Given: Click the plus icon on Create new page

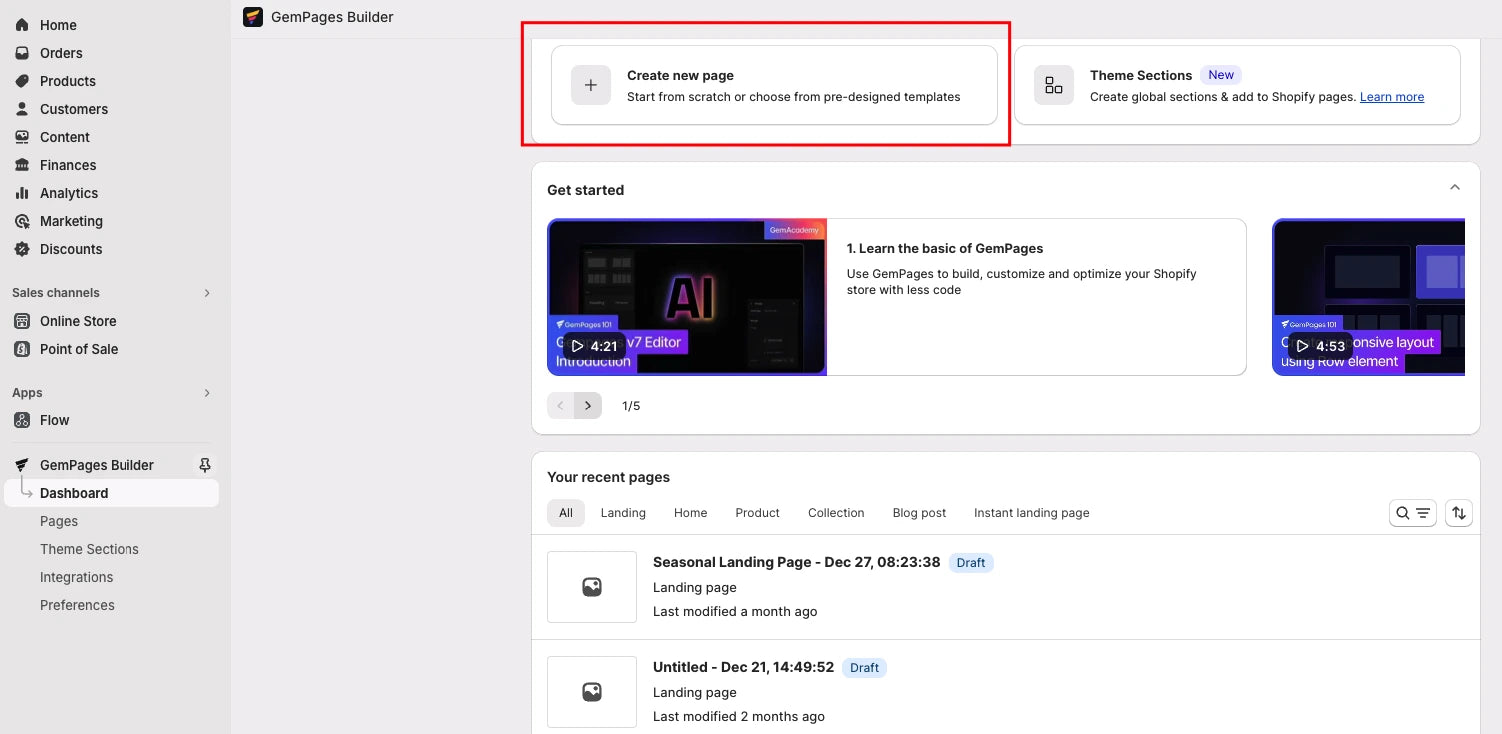Looking at the screenshot, I should coord(591,85).
